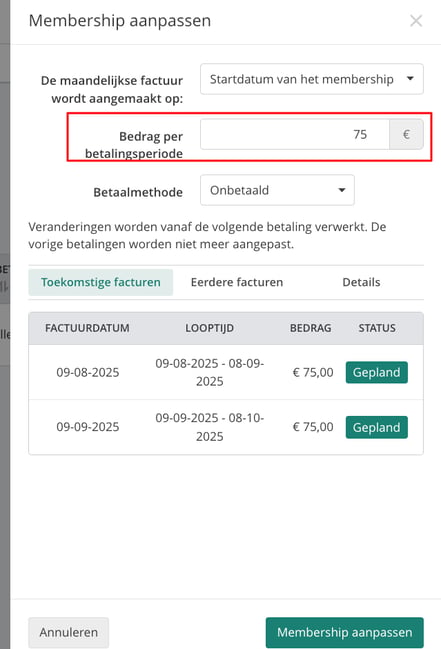Screen dimensions: 441x649
Task: Click Gepland badge for 09-09-2025 invoice
Action: click(377, 427)
